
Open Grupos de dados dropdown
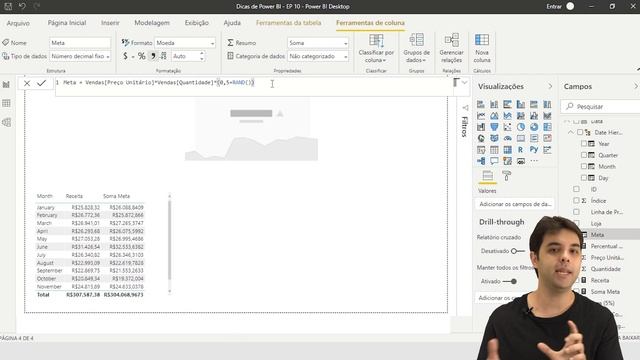pyautogui.click(x=416, y=48)
